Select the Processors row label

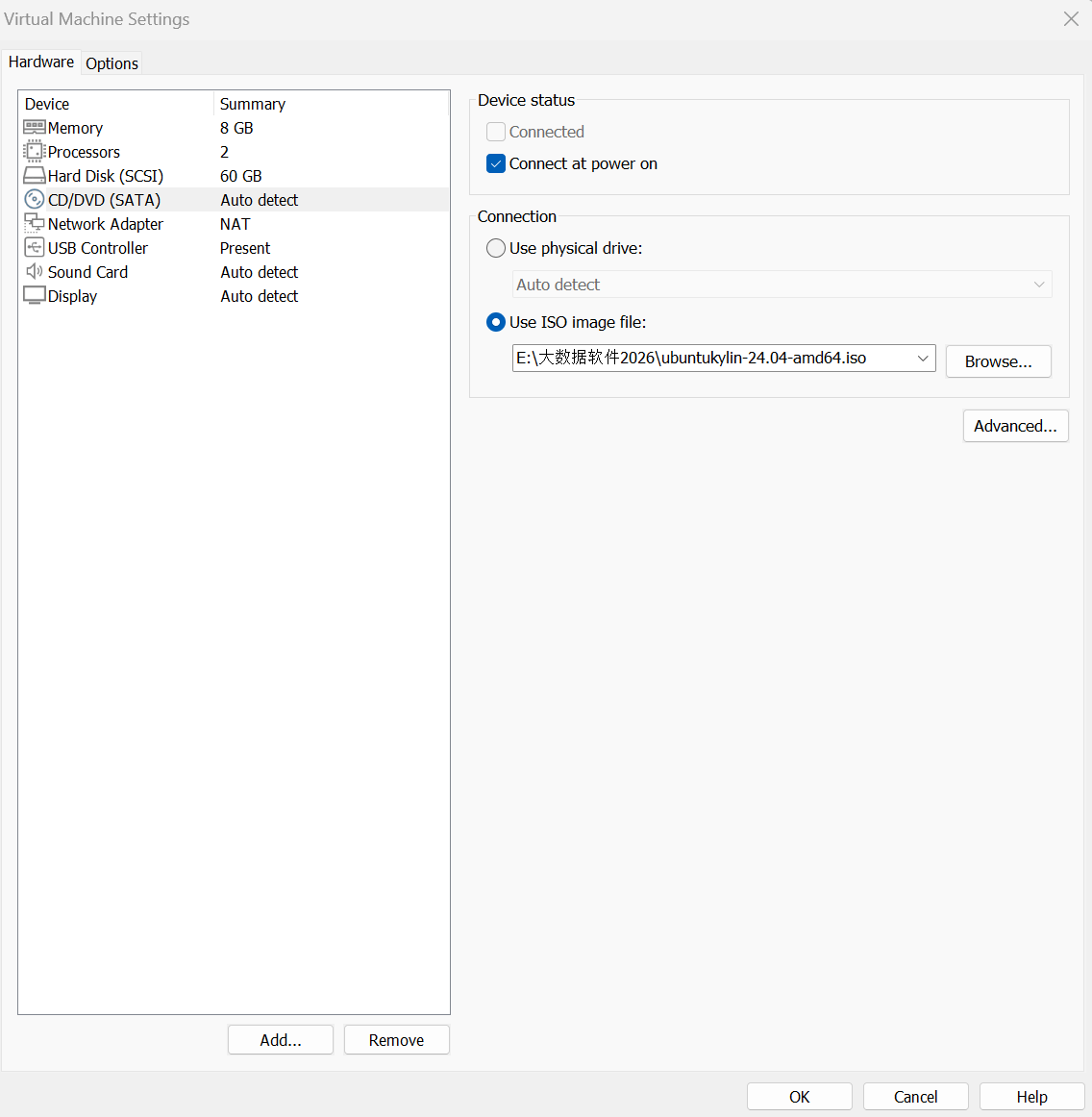[84, 152]
